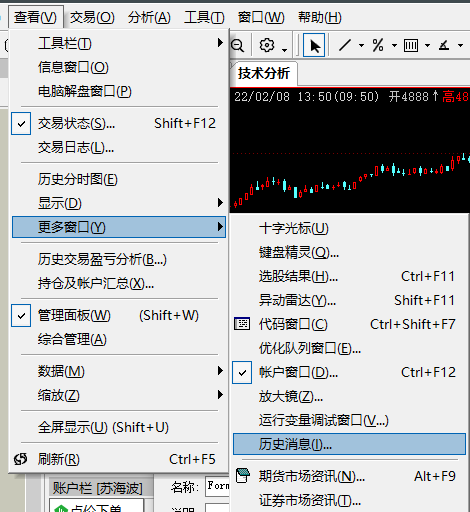Select the arrow pointer tool
The image size is (470, 512).
pos(314,45)
